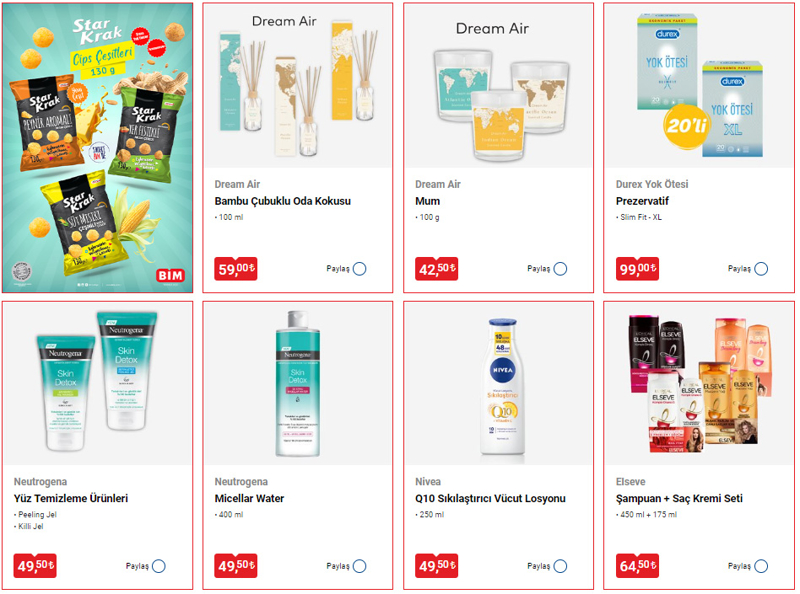Open the Dream Air candles product image
Viewport: 800px width, 594px height.
(x=498, y=87)
